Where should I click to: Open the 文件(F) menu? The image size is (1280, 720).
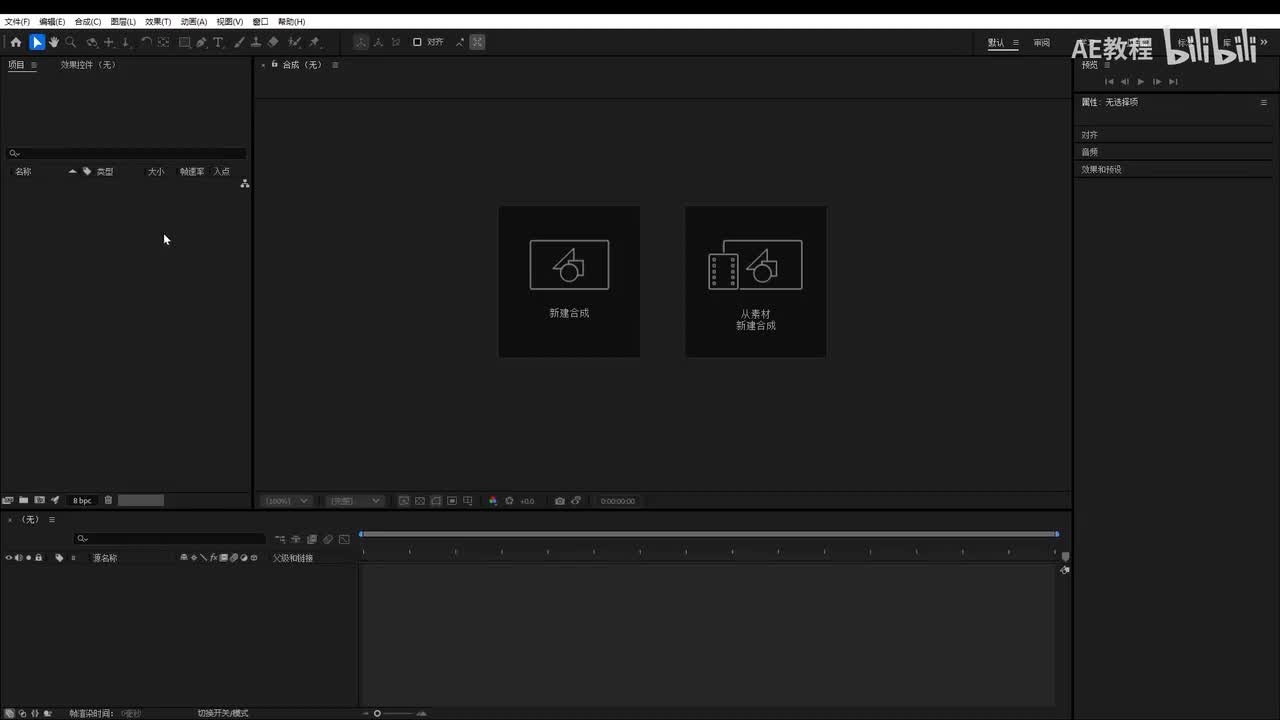[17, 21]
